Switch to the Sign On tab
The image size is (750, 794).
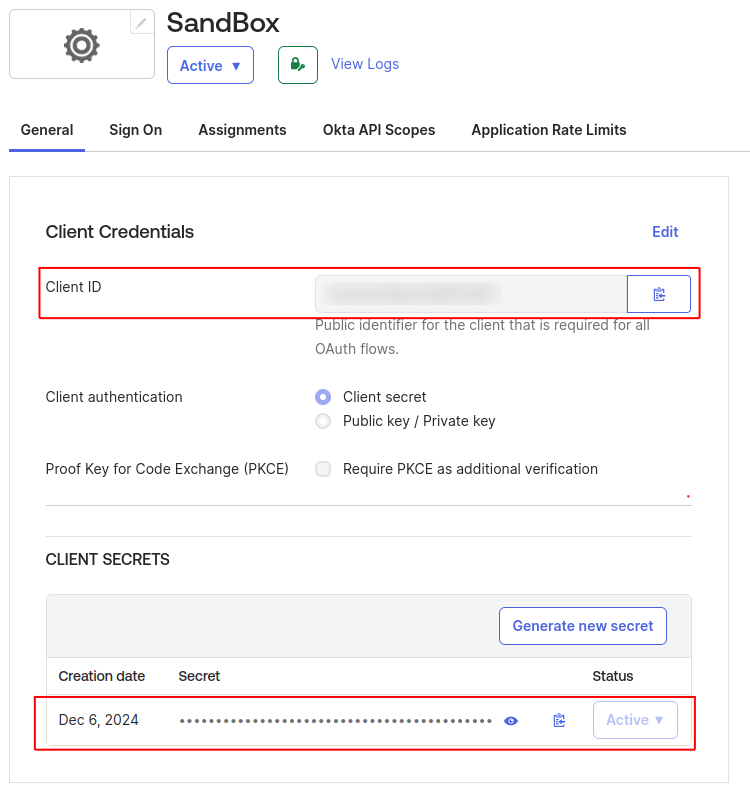click(136, 130)
